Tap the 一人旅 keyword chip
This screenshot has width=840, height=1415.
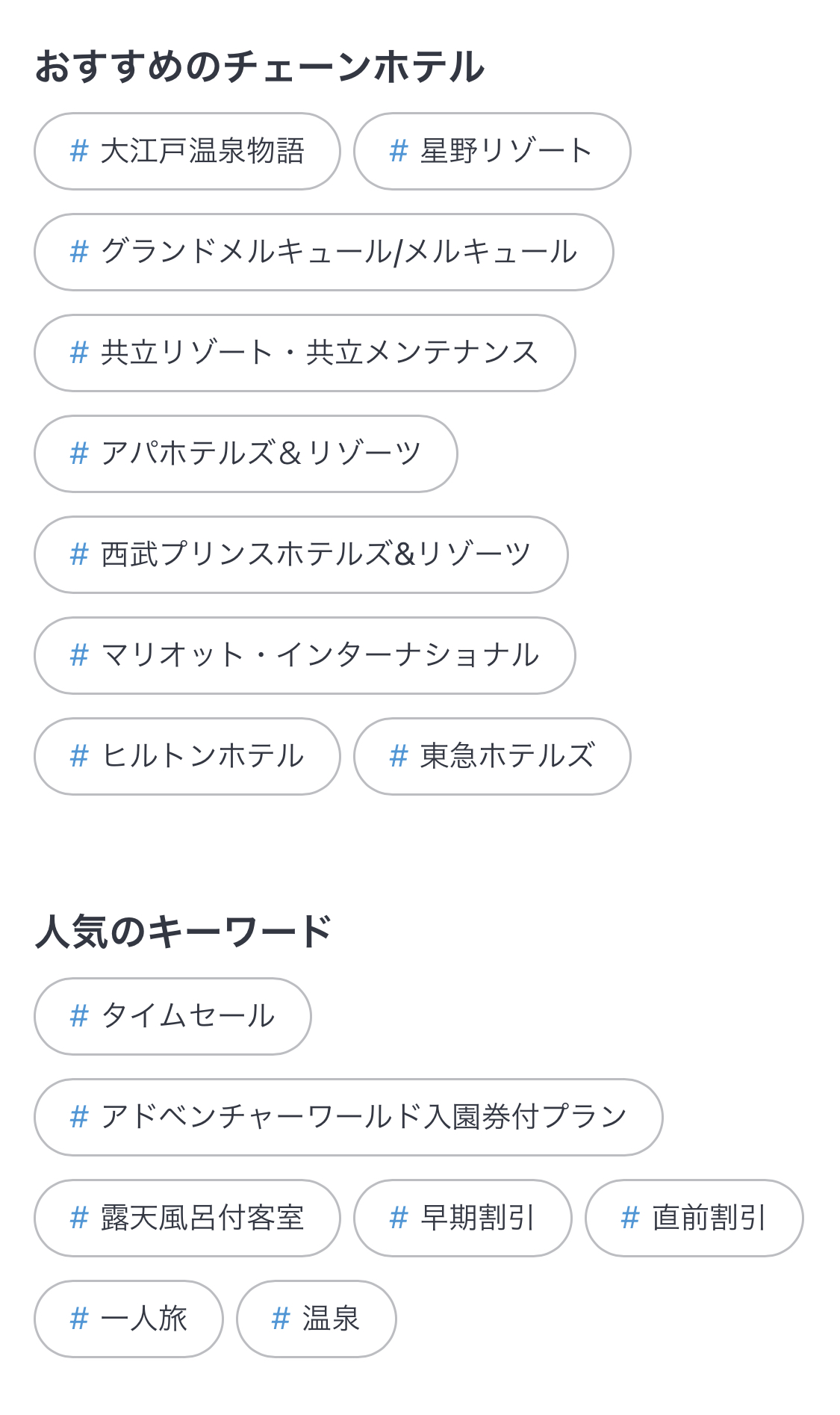[128, 1319]
